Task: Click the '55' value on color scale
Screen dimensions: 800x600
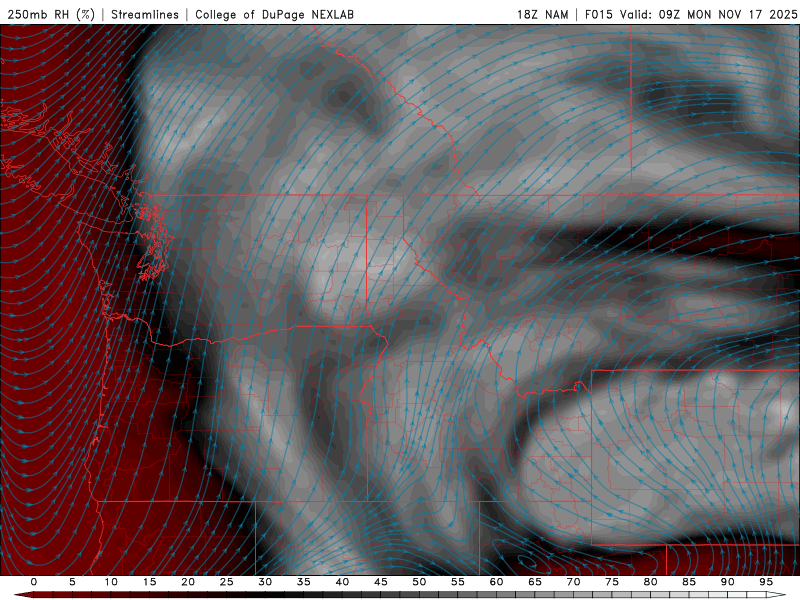Action: (458, 582)
